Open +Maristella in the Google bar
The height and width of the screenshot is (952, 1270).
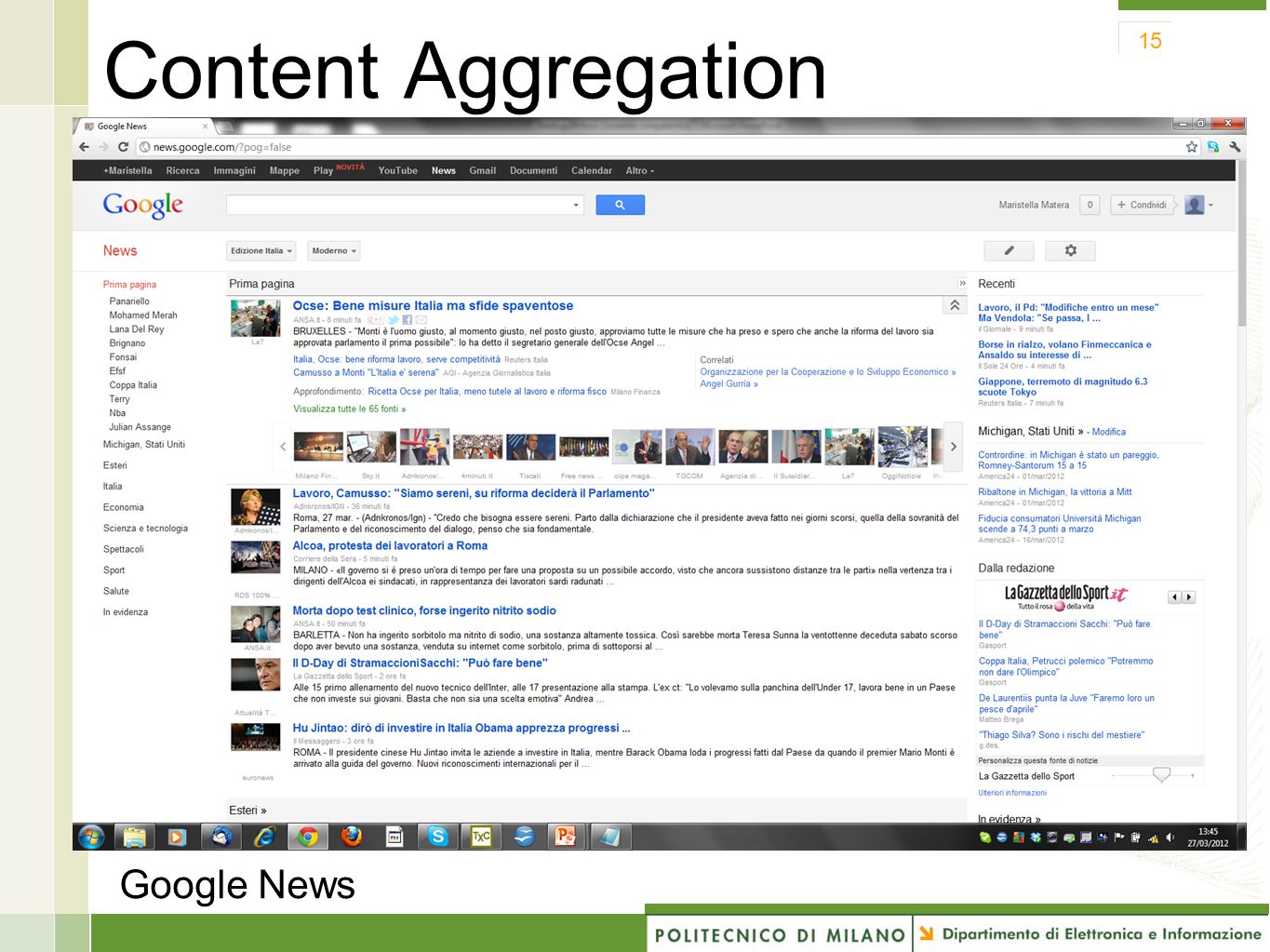[x=127, y=170]
